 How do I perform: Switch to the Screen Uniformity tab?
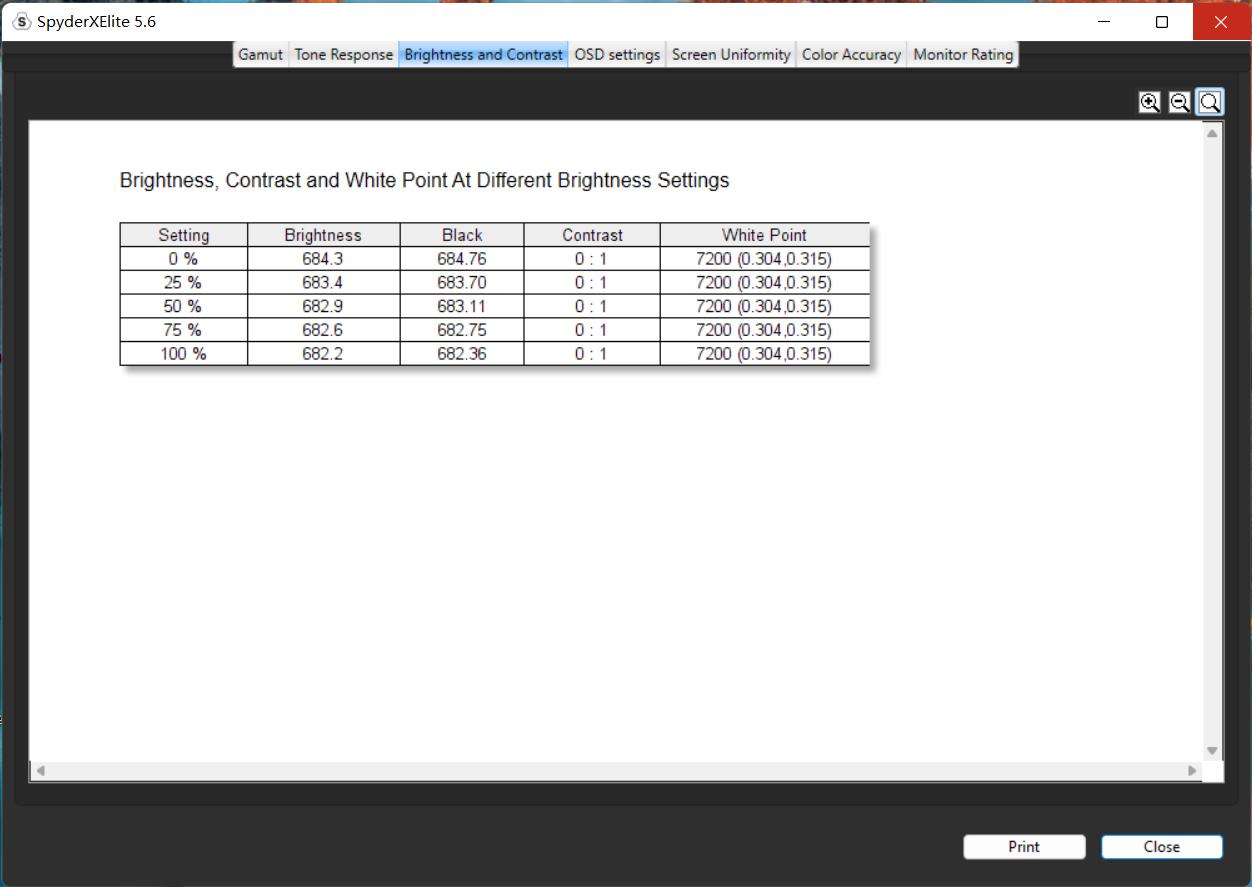click(x=731, y=54)
